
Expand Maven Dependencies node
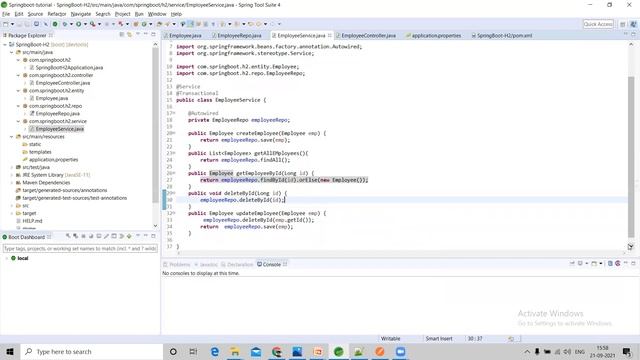click(x=11, y=182)
